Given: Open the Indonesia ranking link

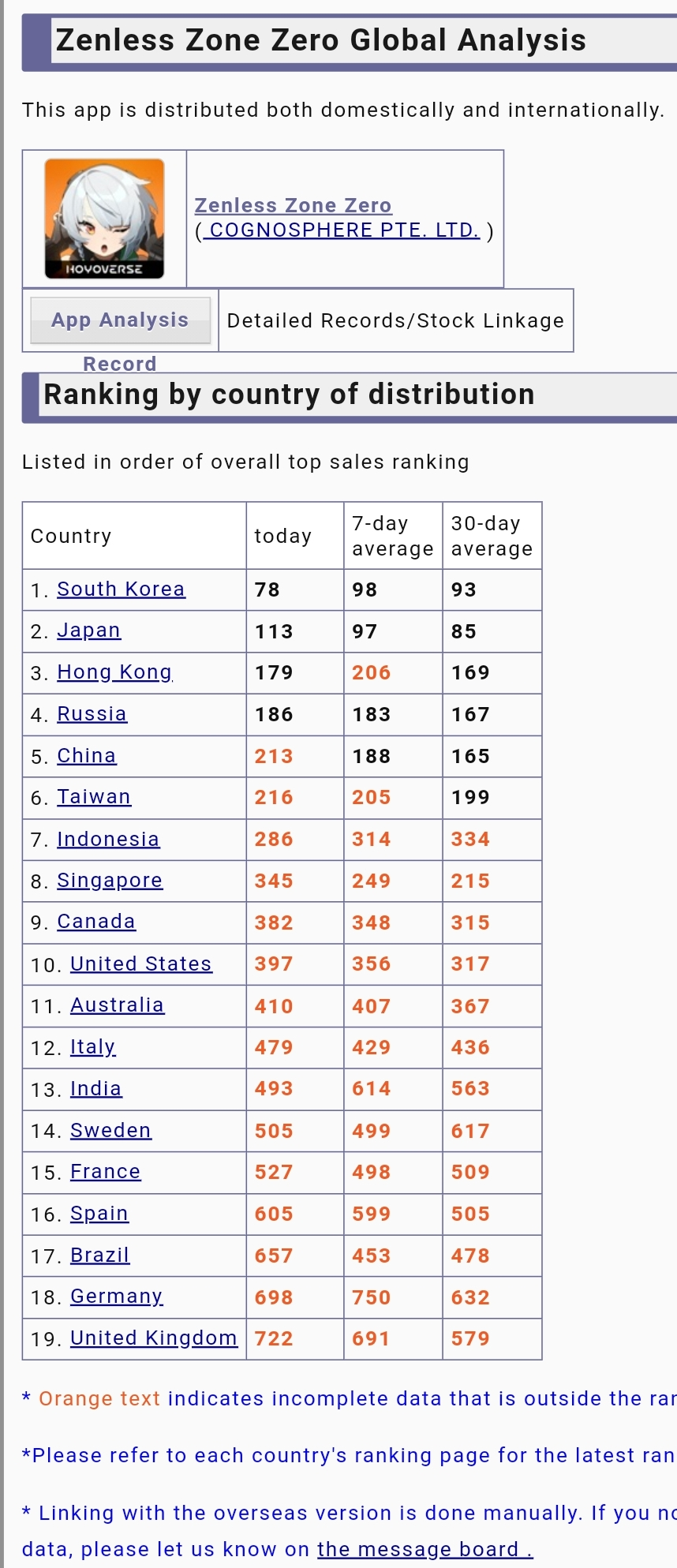Looking at the screenshot, I should click(x=108, y=839).
